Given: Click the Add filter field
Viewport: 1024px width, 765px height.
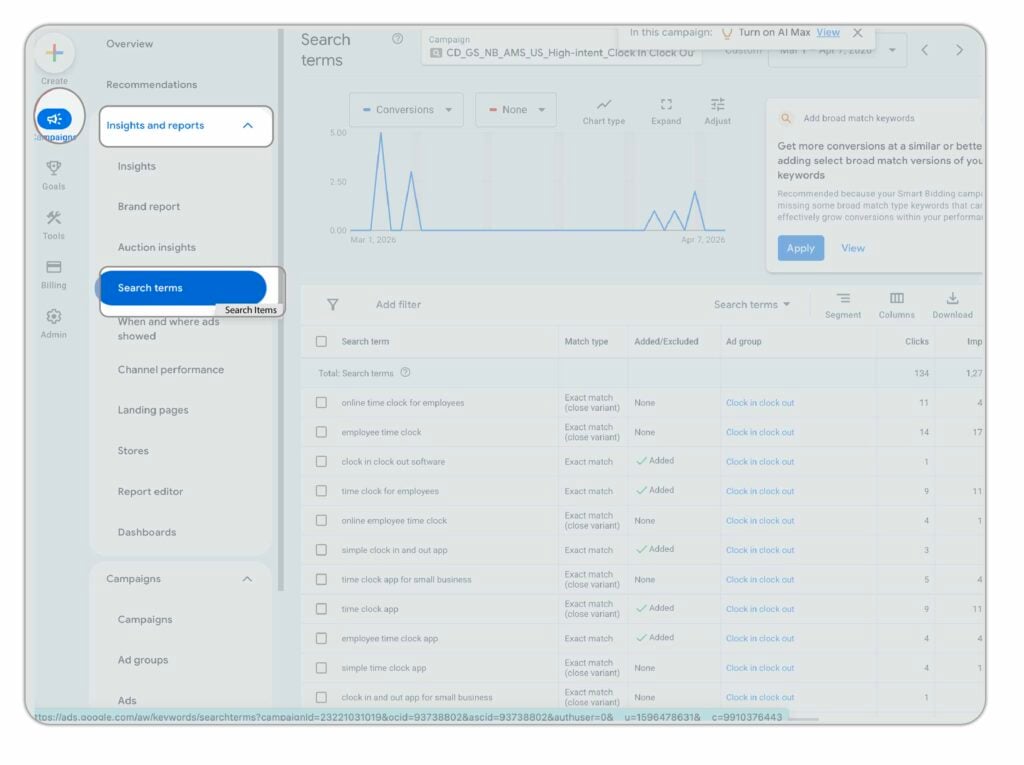Looking at the screenshot, I should coord(398,305).
